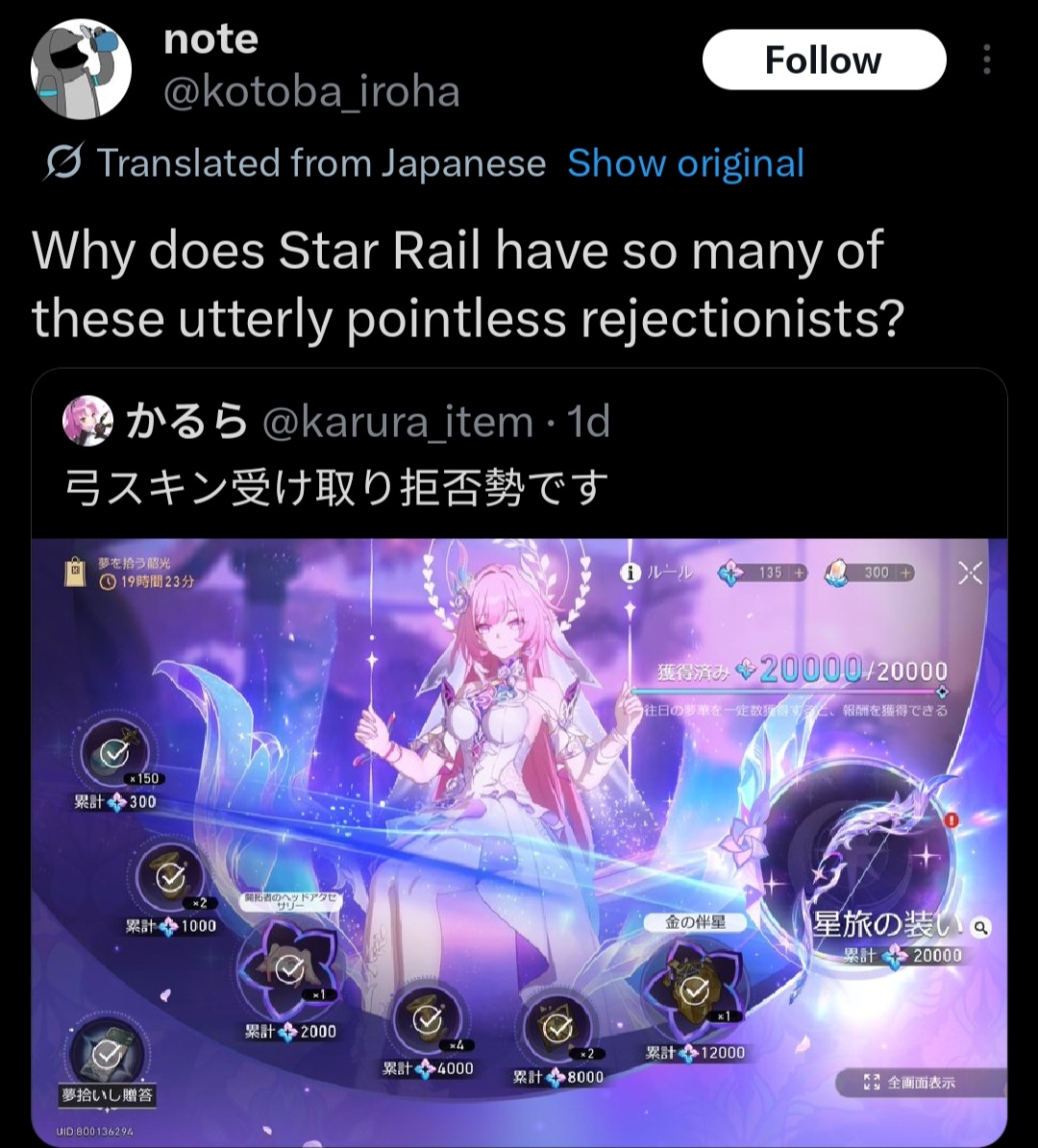Viewport: 1038px width, 1148px height.
Task: Open note's profile avatar
Action: click(x=81, y=69)
